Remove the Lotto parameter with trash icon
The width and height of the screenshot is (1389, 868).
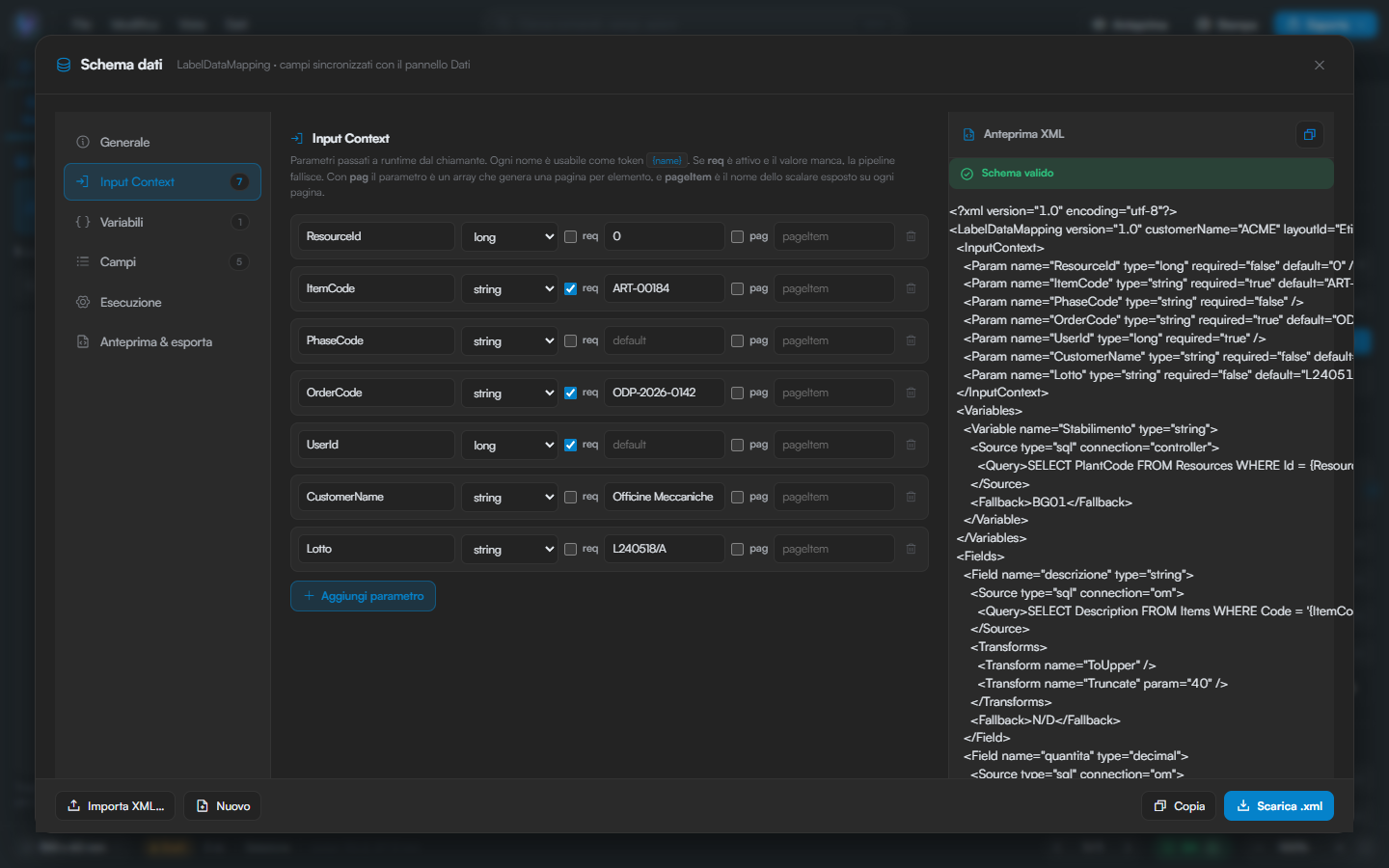[911, 549]
